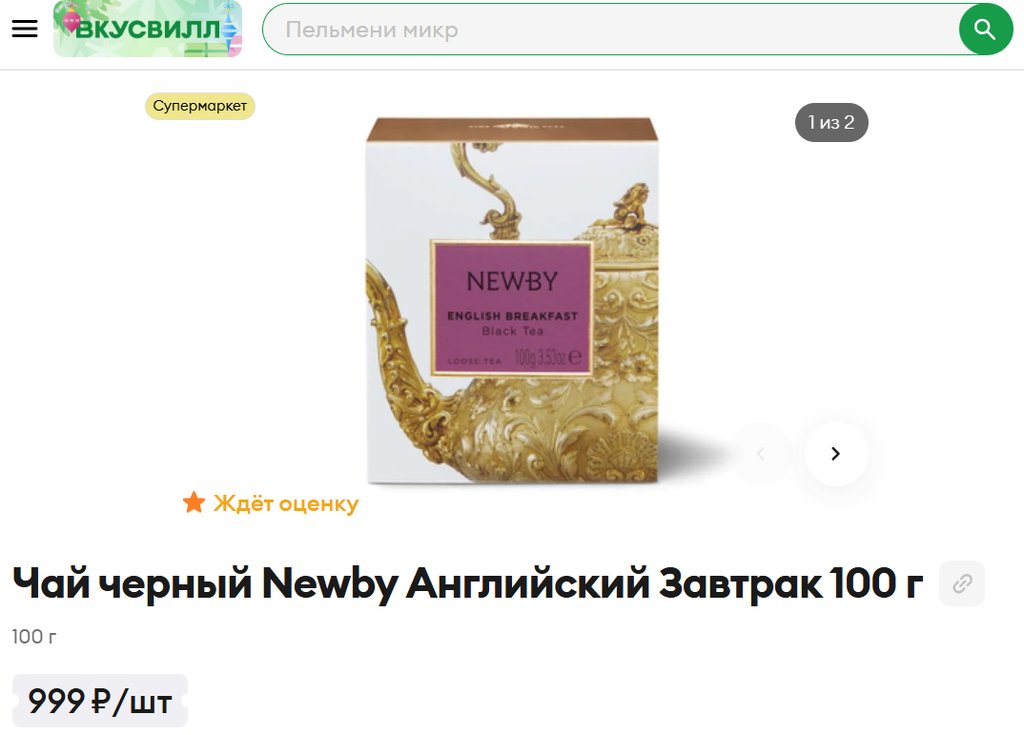Go to previous product photo with left chevron

(x=760, y=453)
